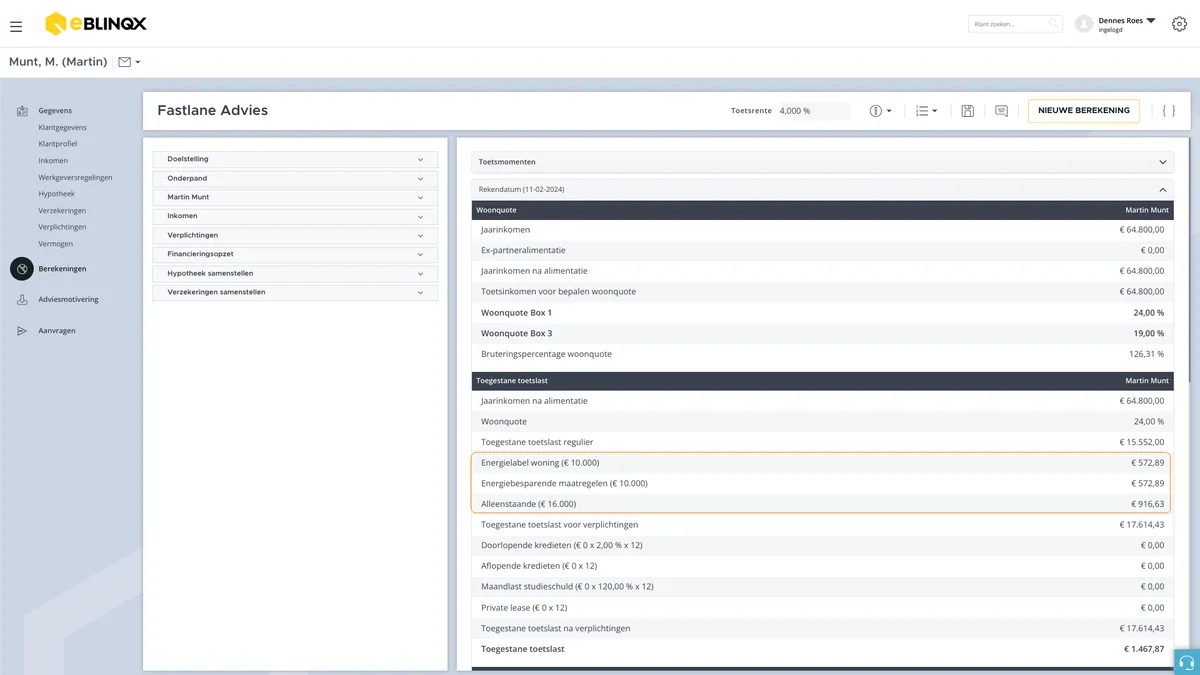Expand Verzekeringen samenstellen section

[295, 292]
